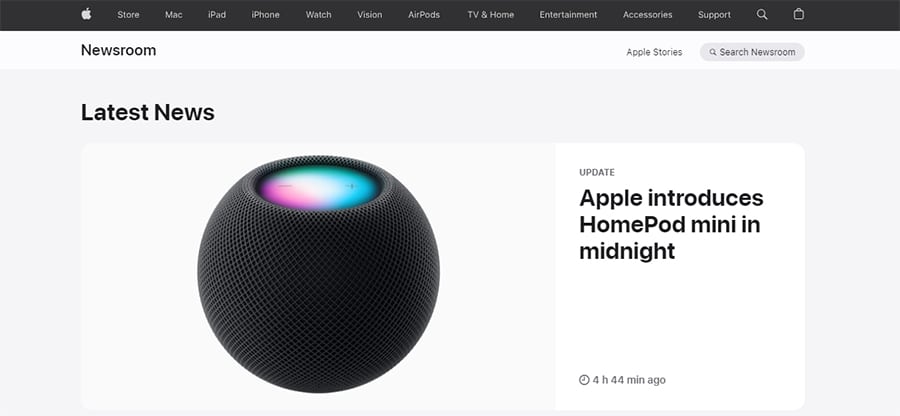900x416 pixels.
Task: Select iPhone in the navigation bar
Action: [265, 15]
